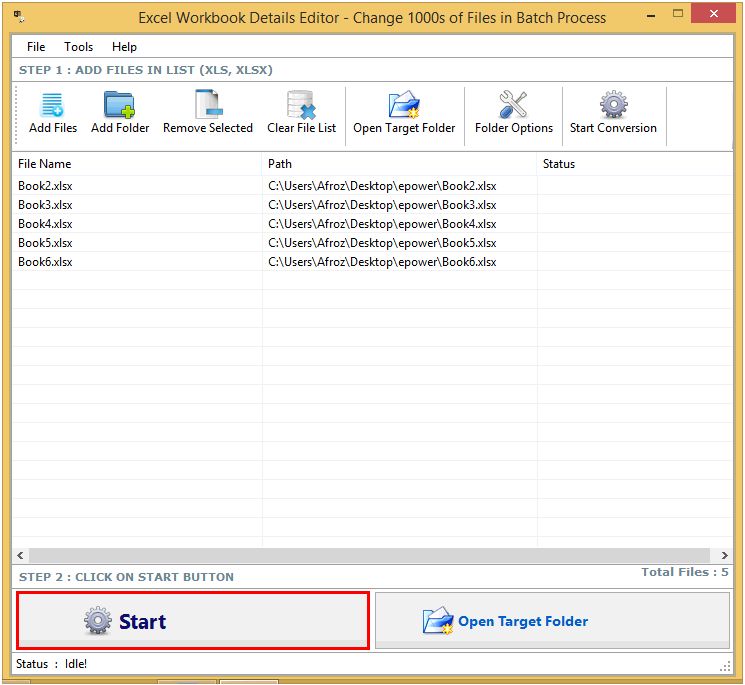Image resolution: width=745 pixels, height=685 pixels.
Task: Click the path ending in epower\Book5.xlsx
Action: point(382,243)
